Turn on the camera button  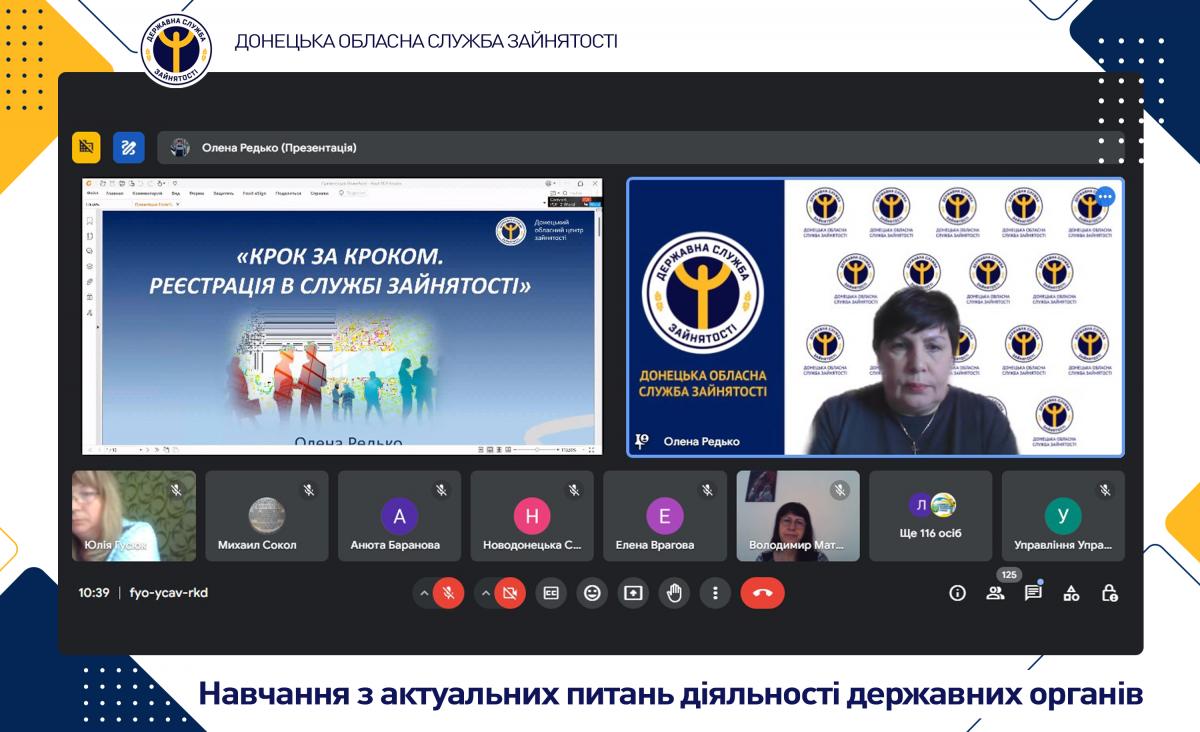[509, 593]
